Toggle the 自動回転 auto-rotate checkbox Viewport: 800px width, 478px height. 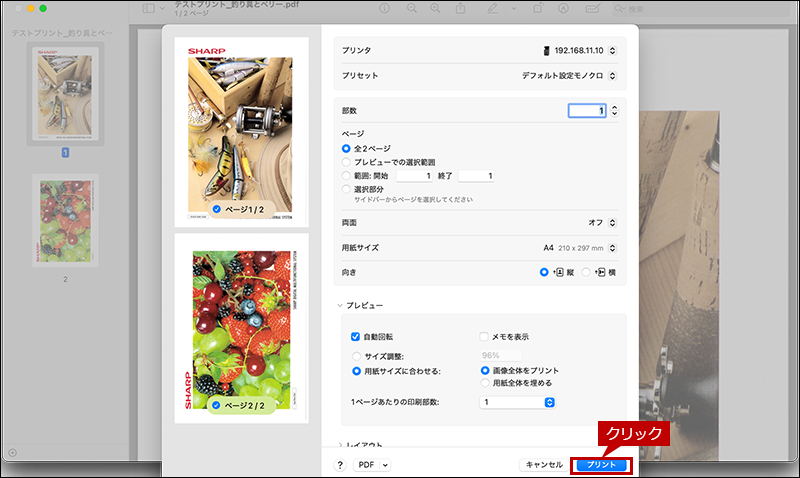[x=355, y=337]
